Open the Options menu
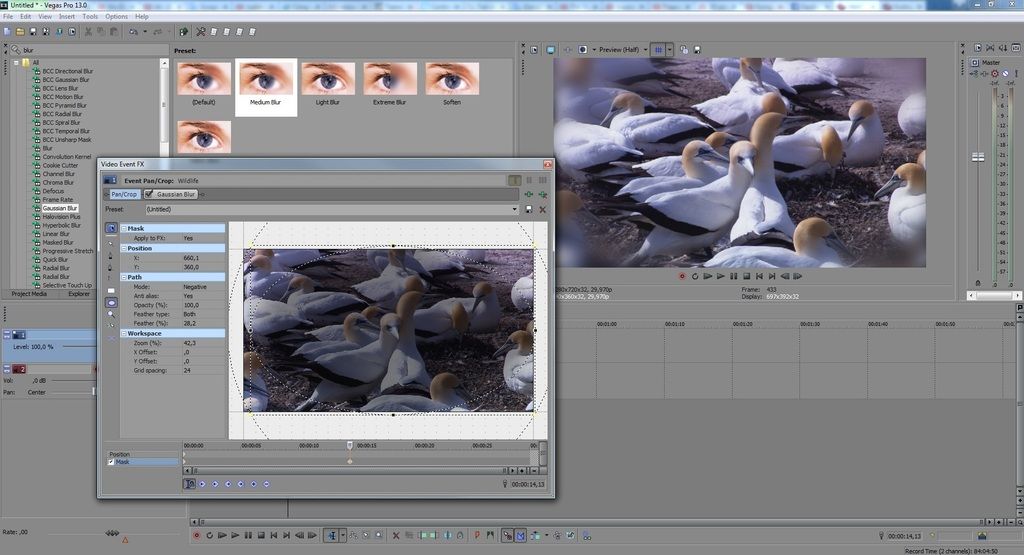The height and width of the screenshot is (555, 1024). pyautogui.click(x=116, y=16)
